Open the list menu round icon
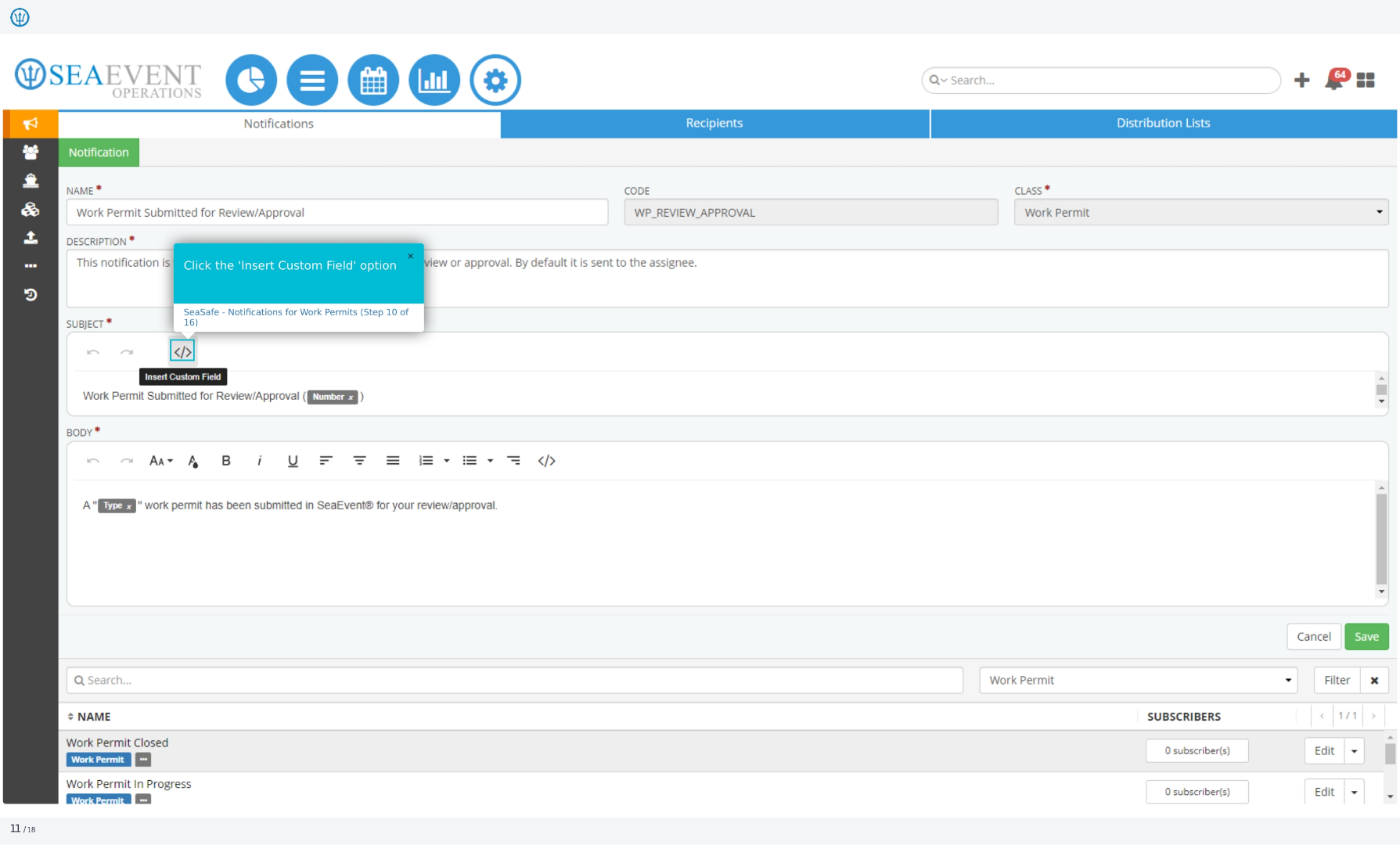The width and height of the screenshot is (1400, 845). (312, 80)
